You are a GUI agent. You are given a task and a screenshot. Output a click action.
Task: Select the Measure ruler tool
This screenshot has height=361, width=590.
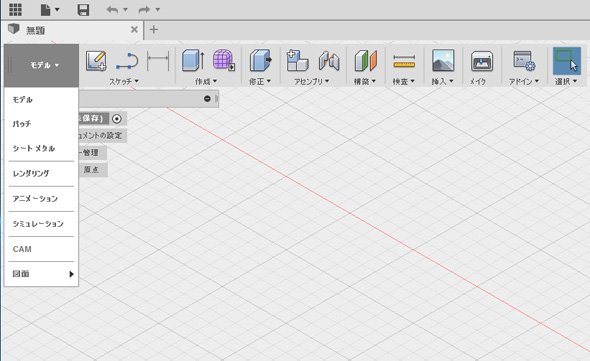click(x=404, y=61)
